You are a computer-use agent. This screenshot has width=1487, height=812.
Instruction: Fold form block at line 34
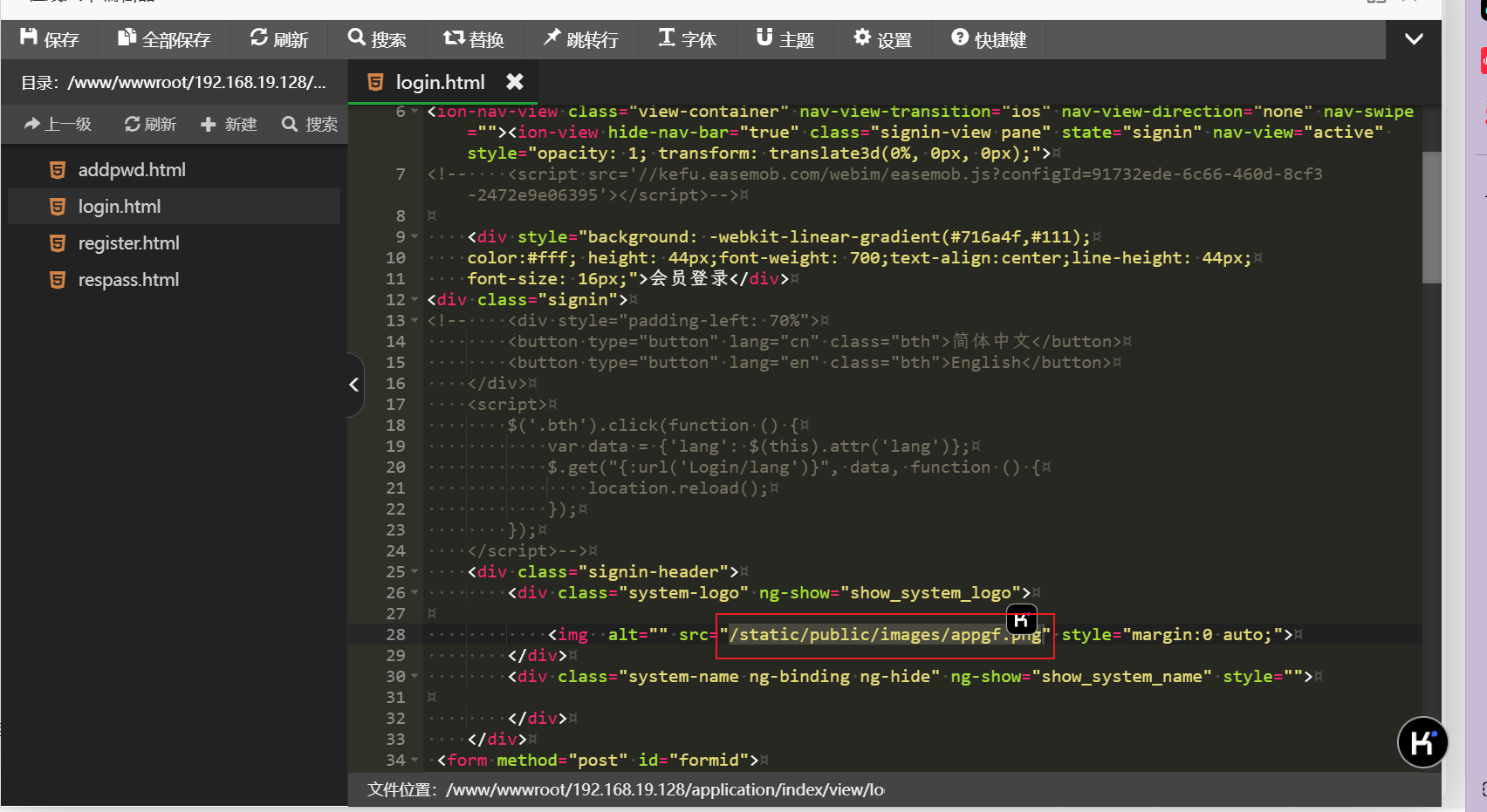tap(415, 761)
